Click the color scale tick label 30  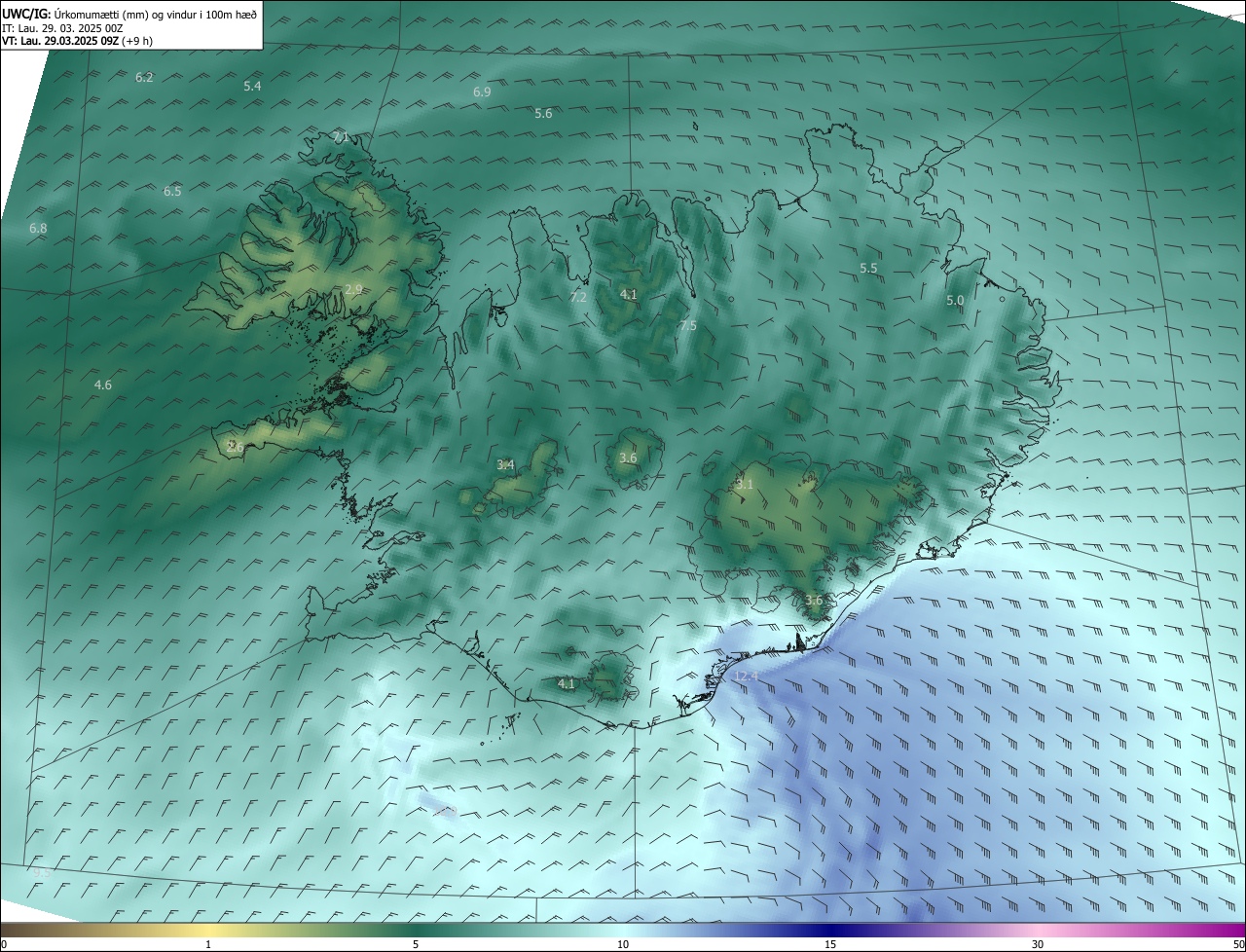tap(1038, 944)
